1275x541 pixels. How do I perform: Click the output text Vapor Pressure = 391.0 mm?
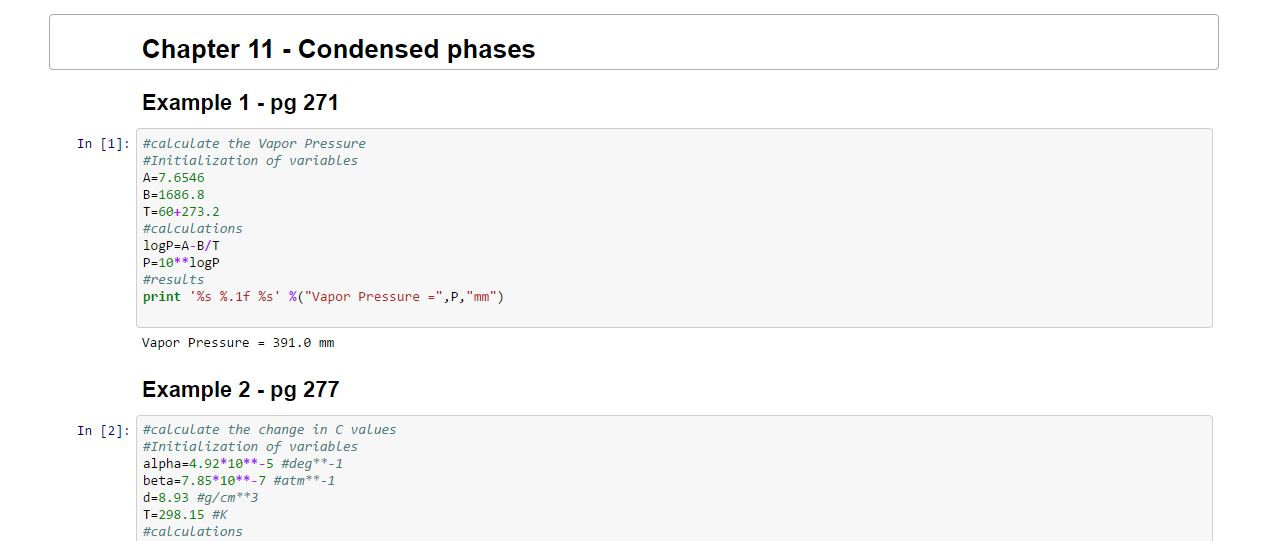coord(238,342)
